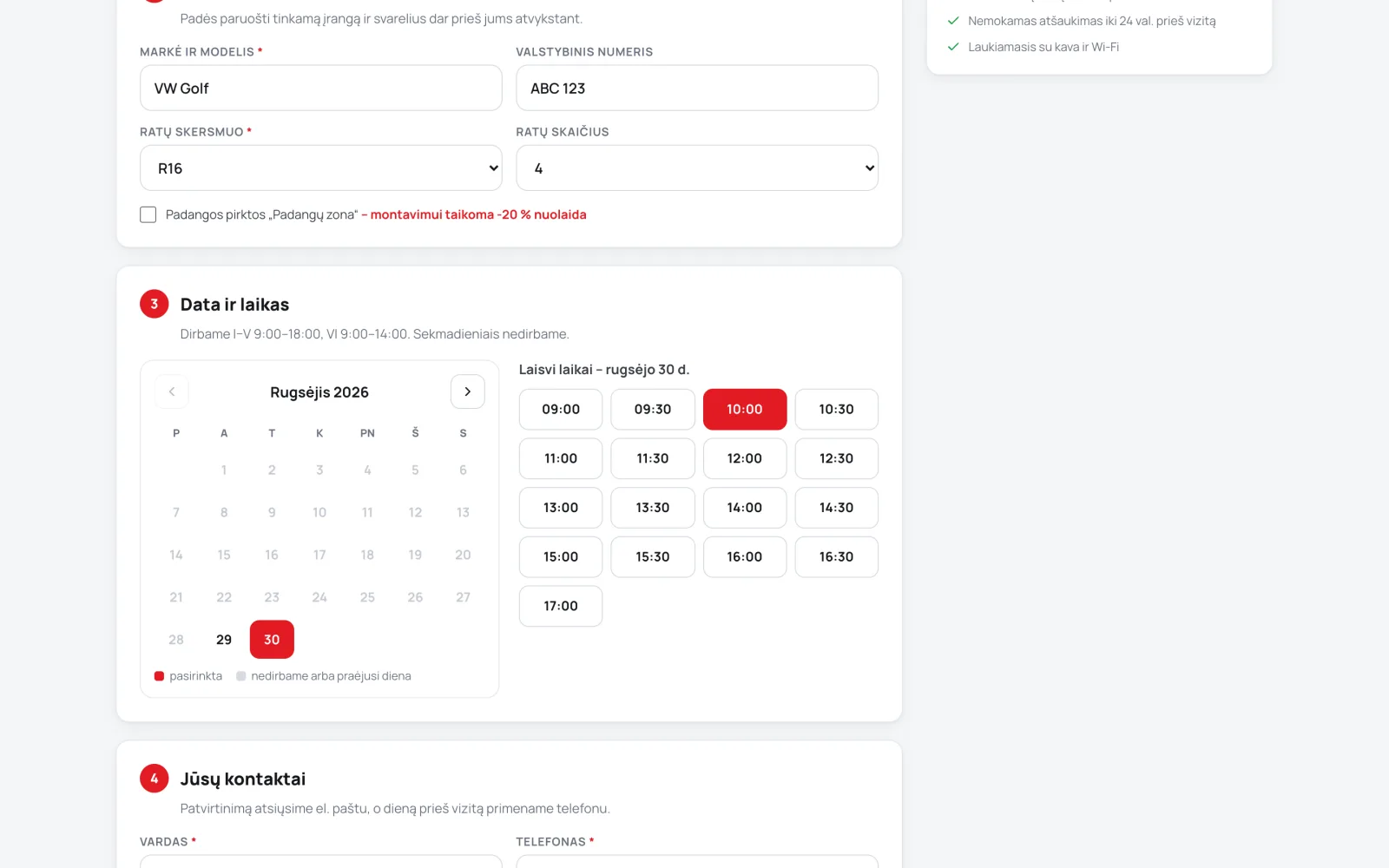Image resolution: width=1389 pixels, height=868 pixels.
Task: Click the "Laisvi laikai – rugsėjo 30 d." label
Action: coord(604,370)
